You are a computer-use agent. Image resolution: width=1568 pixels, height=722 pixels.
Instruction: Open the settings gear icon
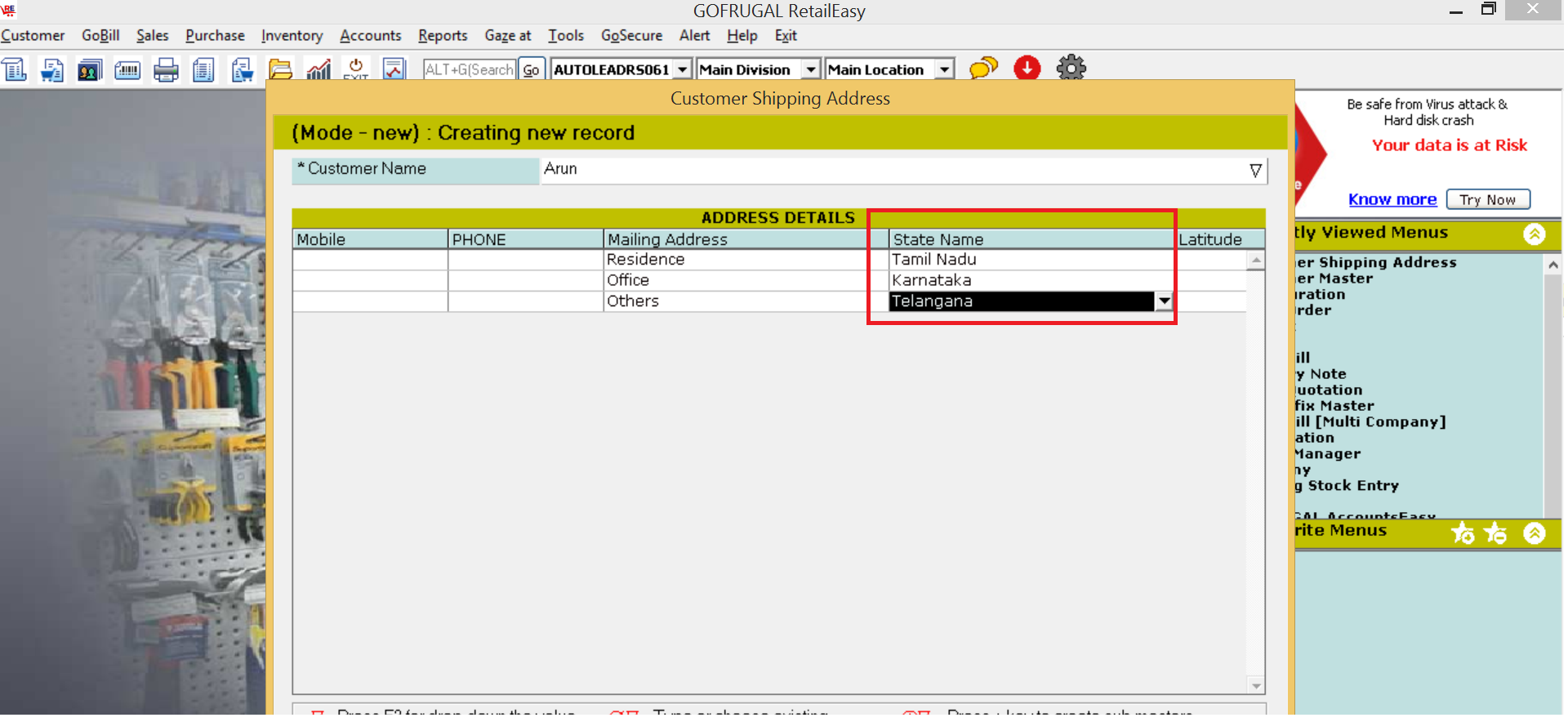pos(1071,68)
